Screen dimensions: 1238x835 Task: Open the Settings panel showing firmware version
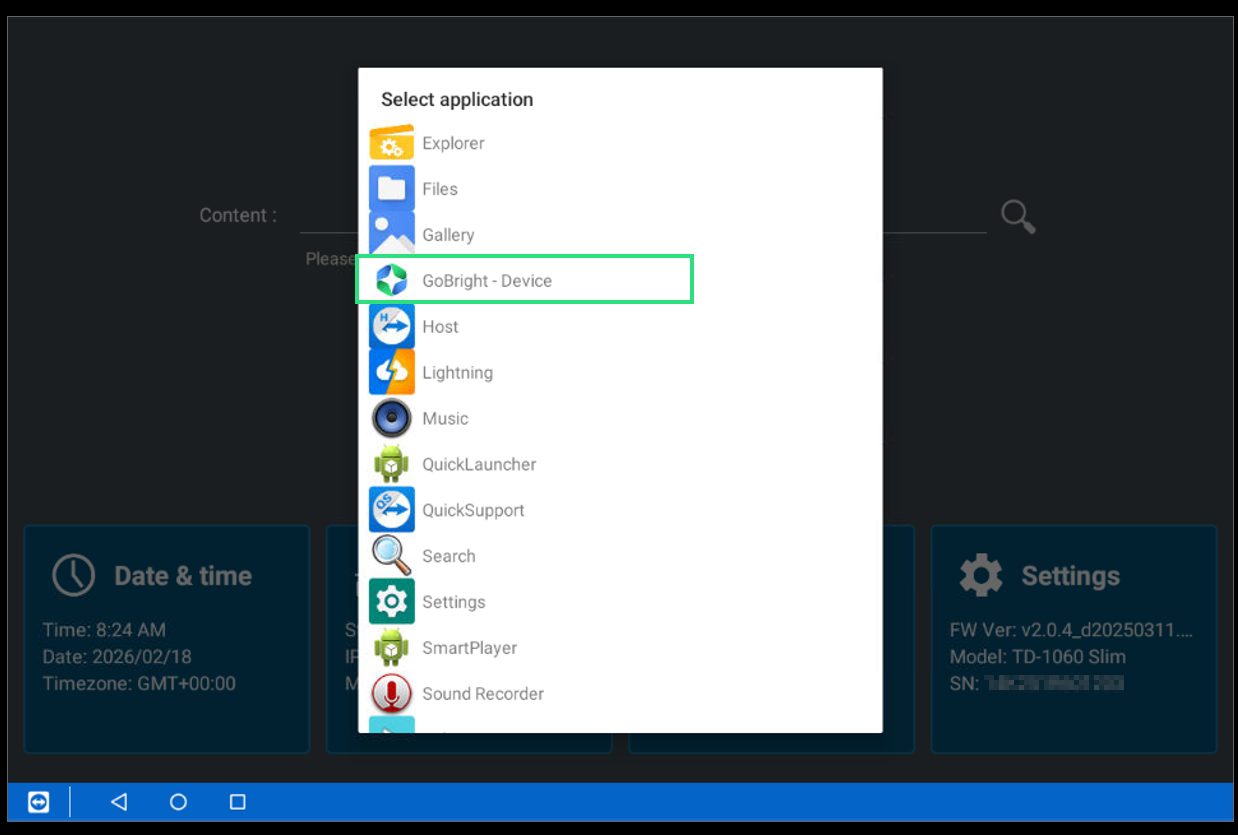[1073, 639]
